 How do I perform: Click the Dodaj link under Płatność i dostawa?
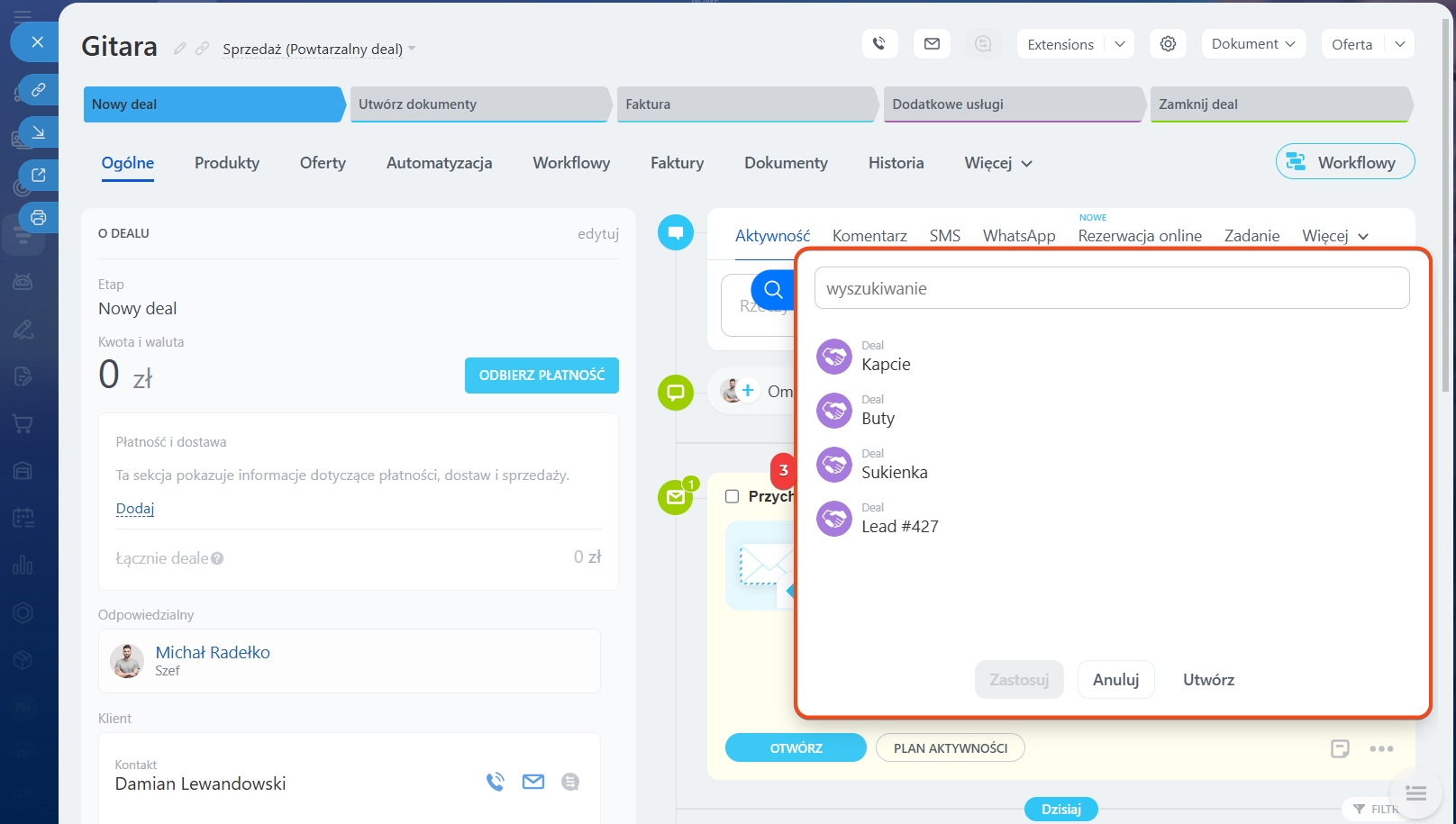(135, 509)
